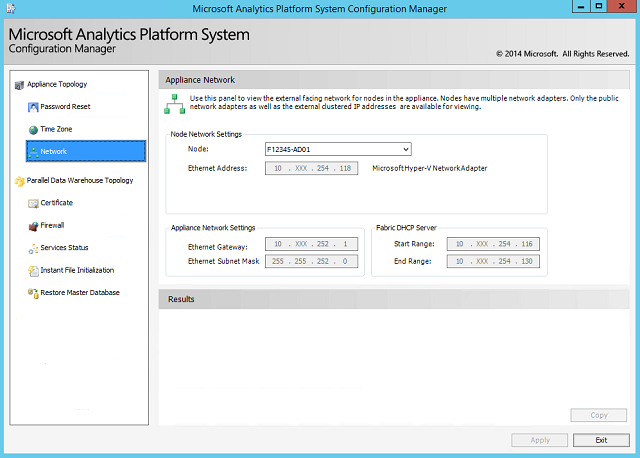Click the 'Fabric DHCP Server' group title
The height and width of the screenshot is (458, 640).
pyautogui.click(x=406, y=228)
